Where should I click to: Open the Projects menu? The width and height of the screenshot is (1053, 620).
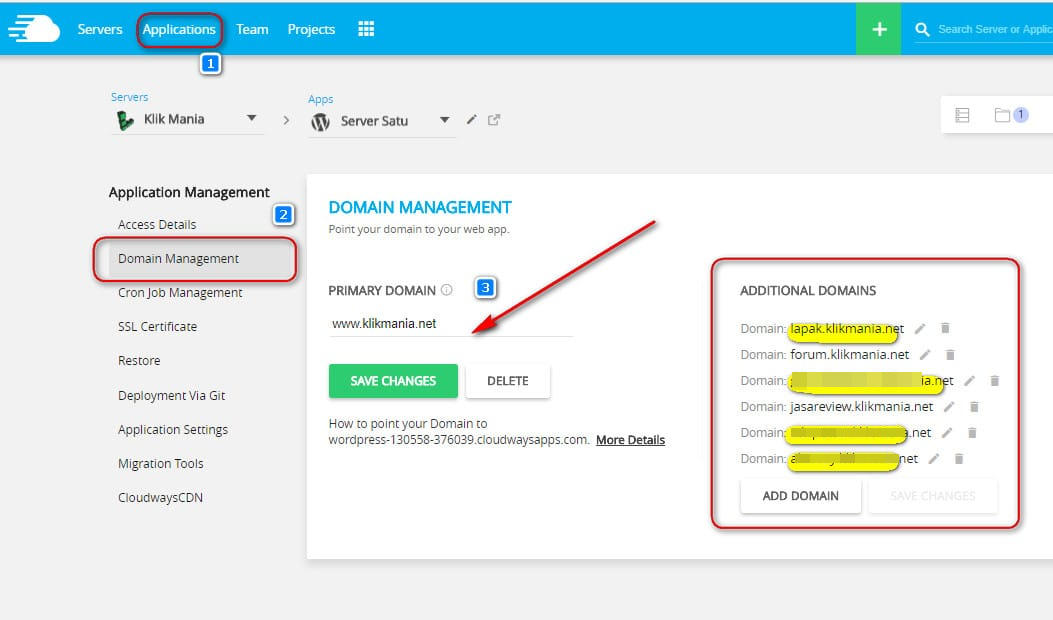(311, 30)
